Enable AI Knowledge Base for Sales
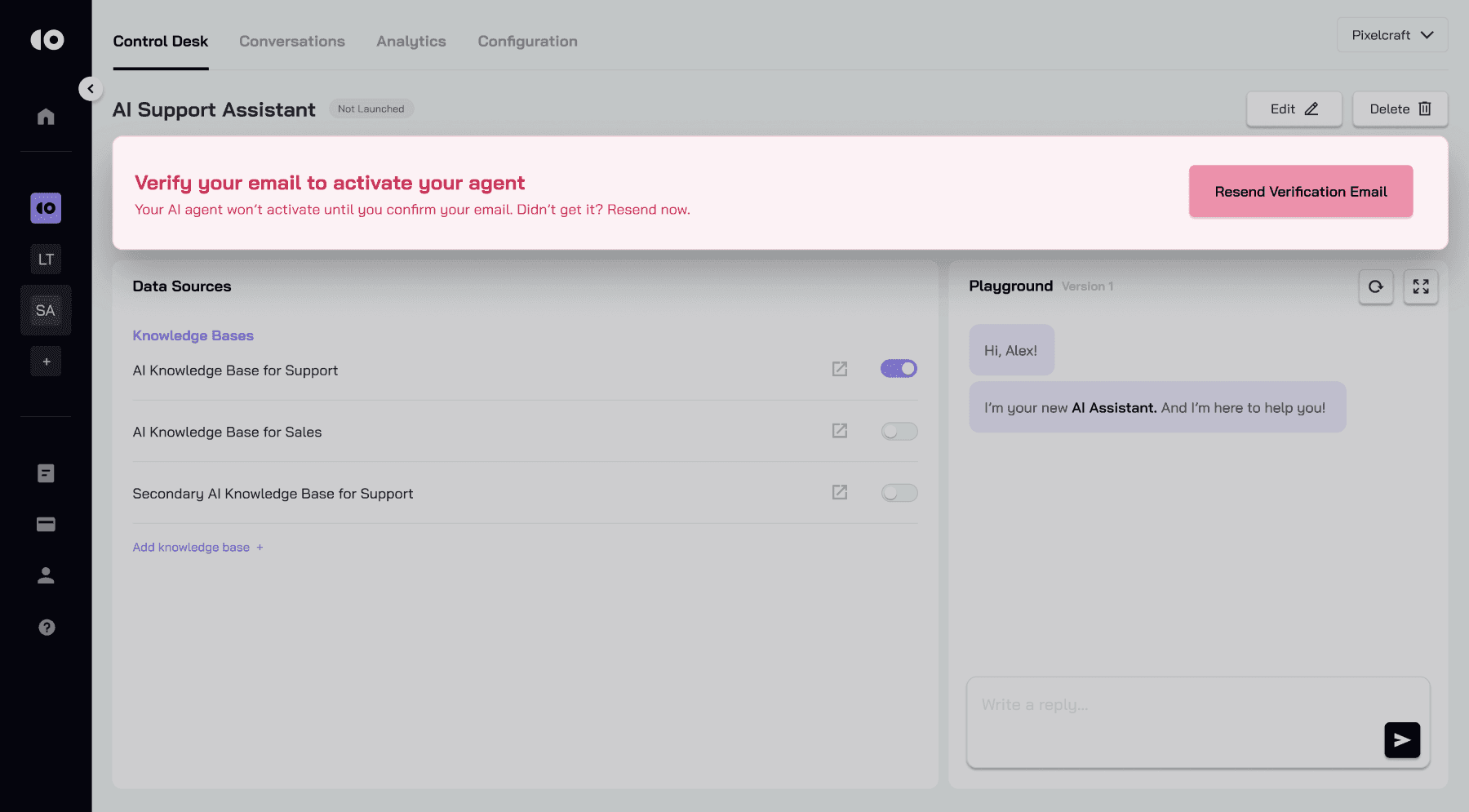Image resolution: width=1469 pixels, height=812 pixels. click(x=899, y=431)
